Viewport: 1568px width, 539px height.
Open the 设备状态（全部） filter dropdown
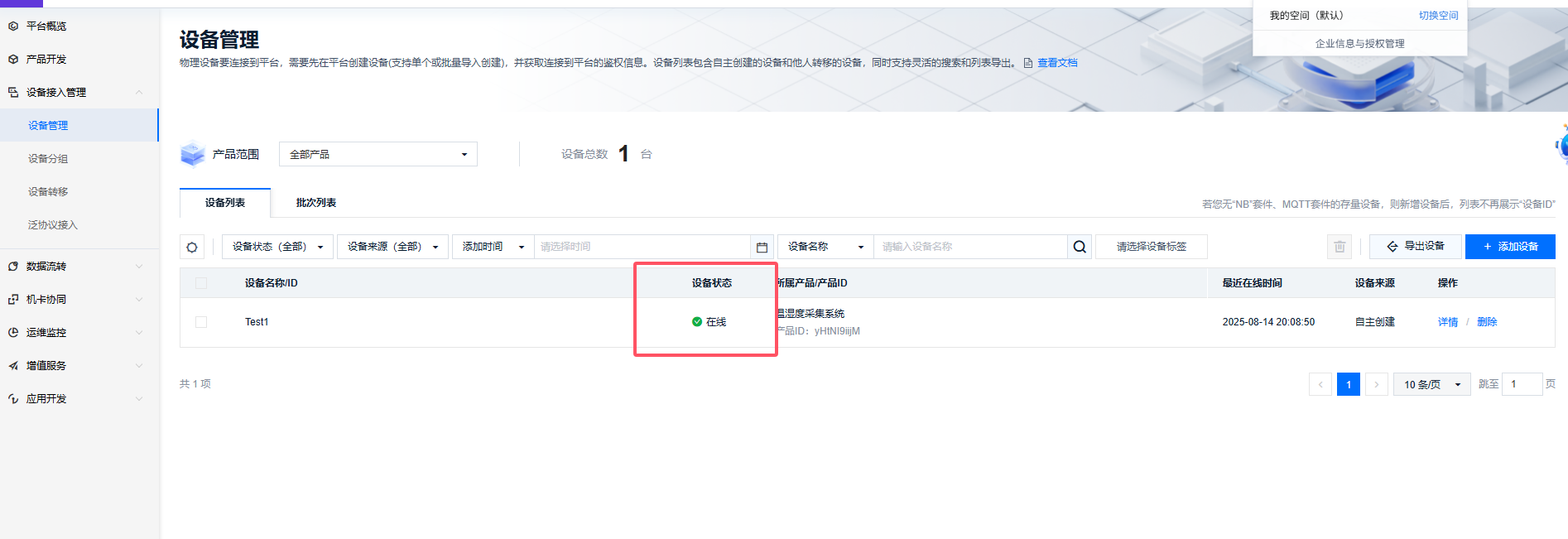[277, 247]
